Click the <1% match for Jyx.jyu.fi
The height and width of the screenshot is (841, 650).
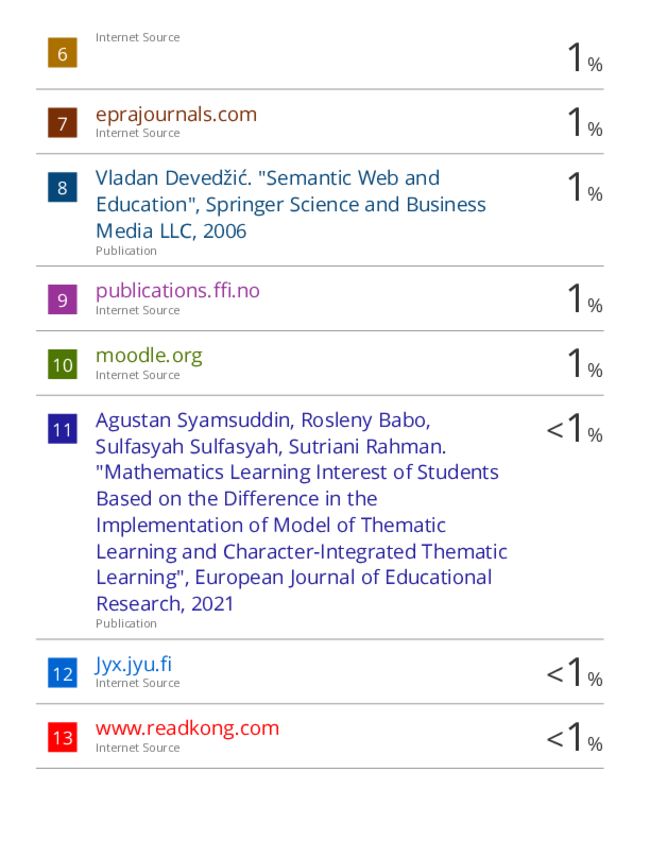click(574, 672)
